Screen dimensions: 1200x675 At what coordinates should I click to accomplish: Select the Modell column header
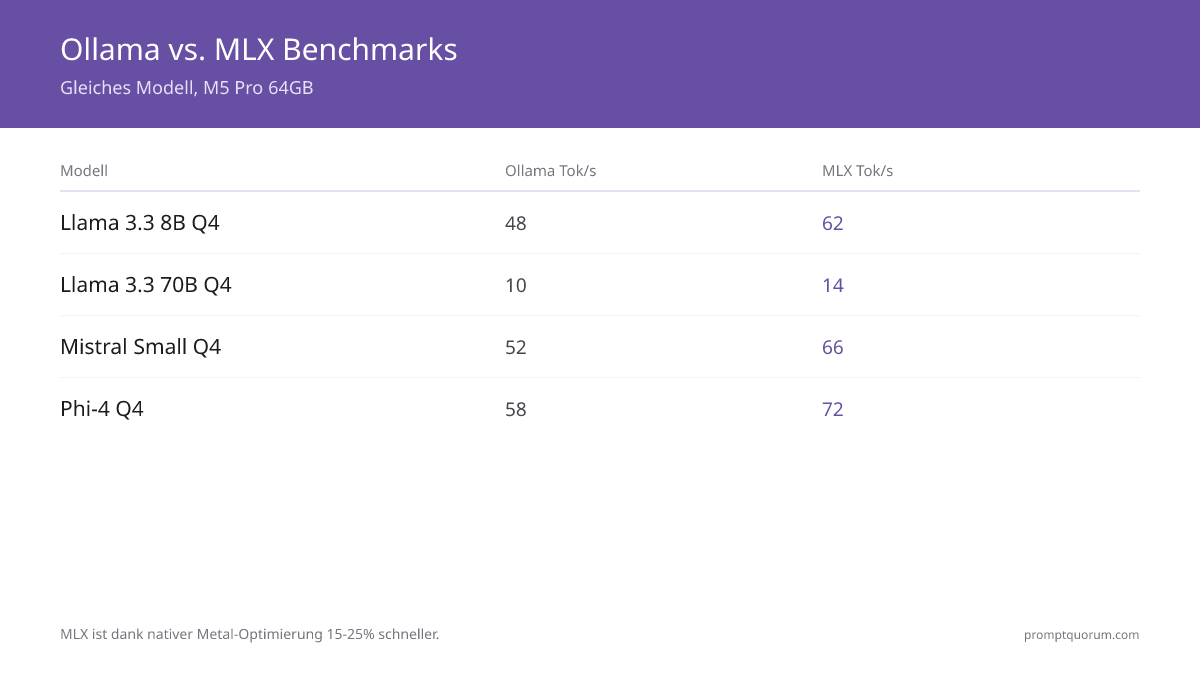tap(84, 171)
